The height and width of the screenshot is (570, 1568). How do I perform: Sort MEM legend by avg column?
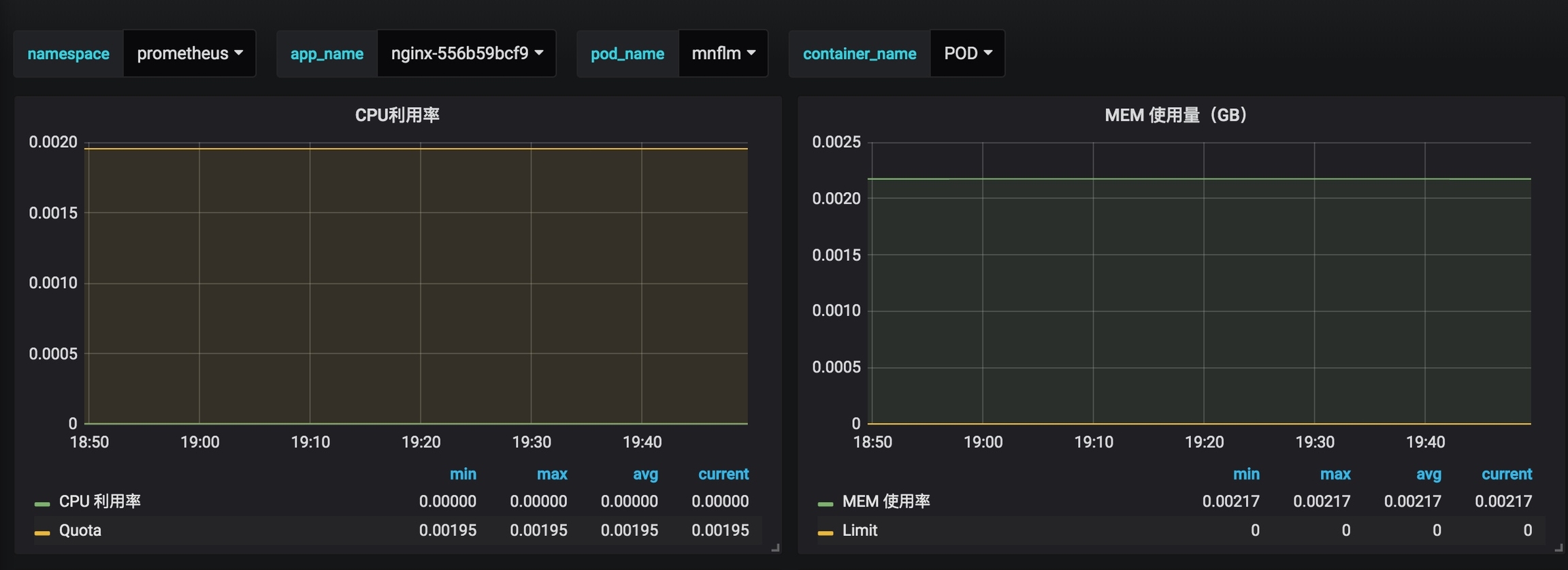coord(1428,474)
